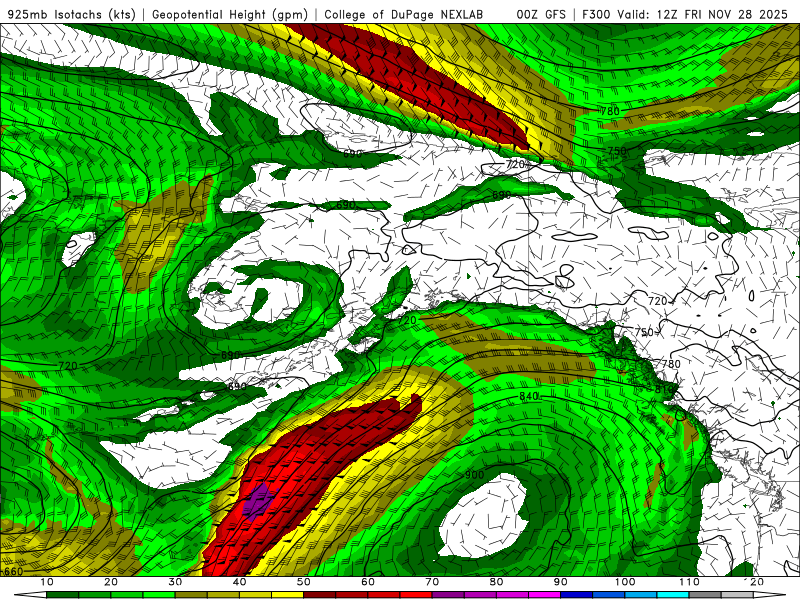Click the 810 height contour label
Image resolution: width=800 pixels, height=600 pixels.
coord(664,389)
